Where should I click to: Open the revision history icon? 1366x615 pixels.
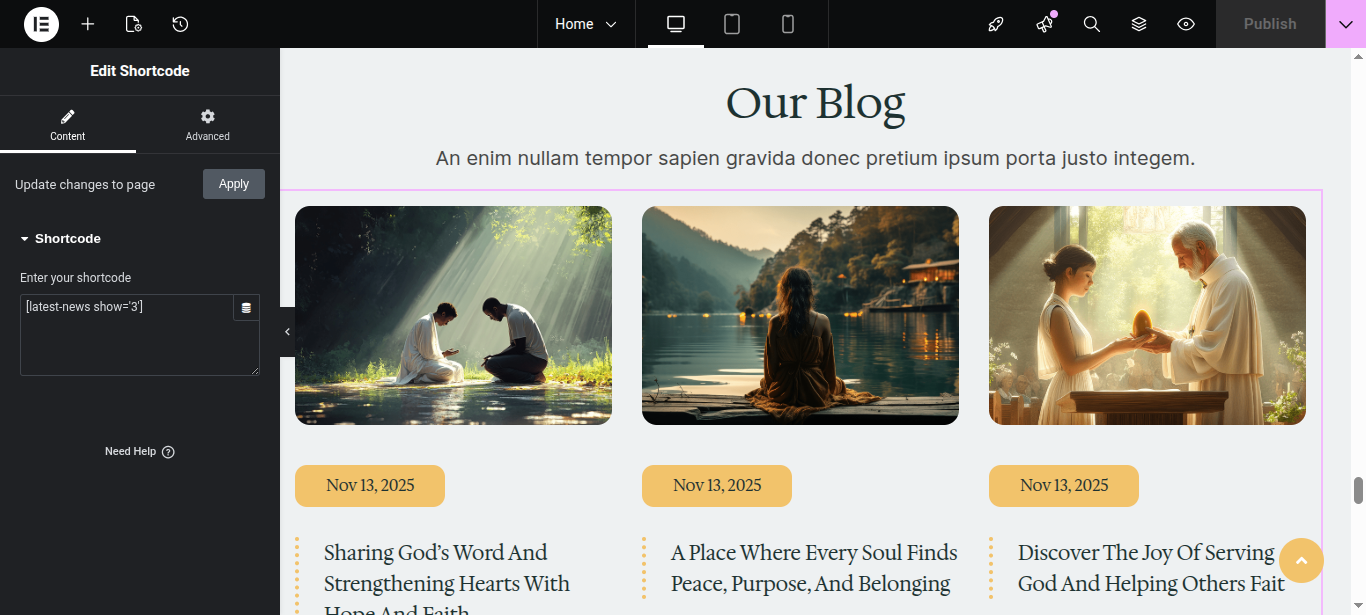click(x=180, y=24)
